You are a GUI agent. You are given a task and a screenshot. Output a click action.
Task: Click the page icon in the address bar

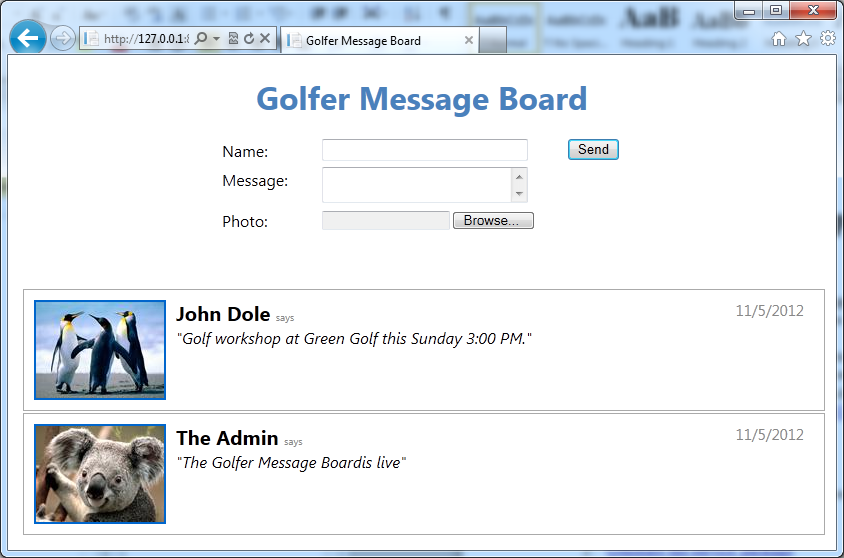pos(91,38)
